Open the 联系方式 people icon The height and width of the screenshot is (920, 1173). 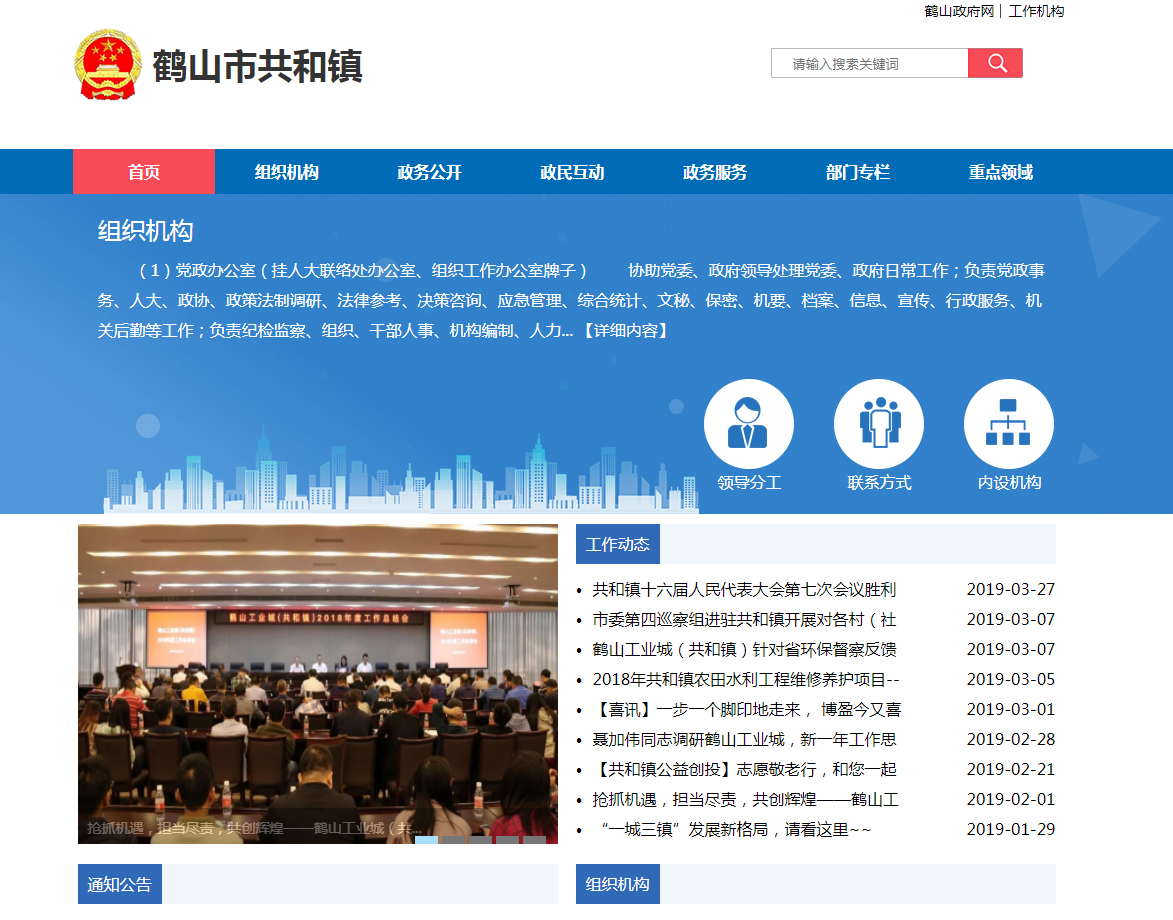(878, 425)
